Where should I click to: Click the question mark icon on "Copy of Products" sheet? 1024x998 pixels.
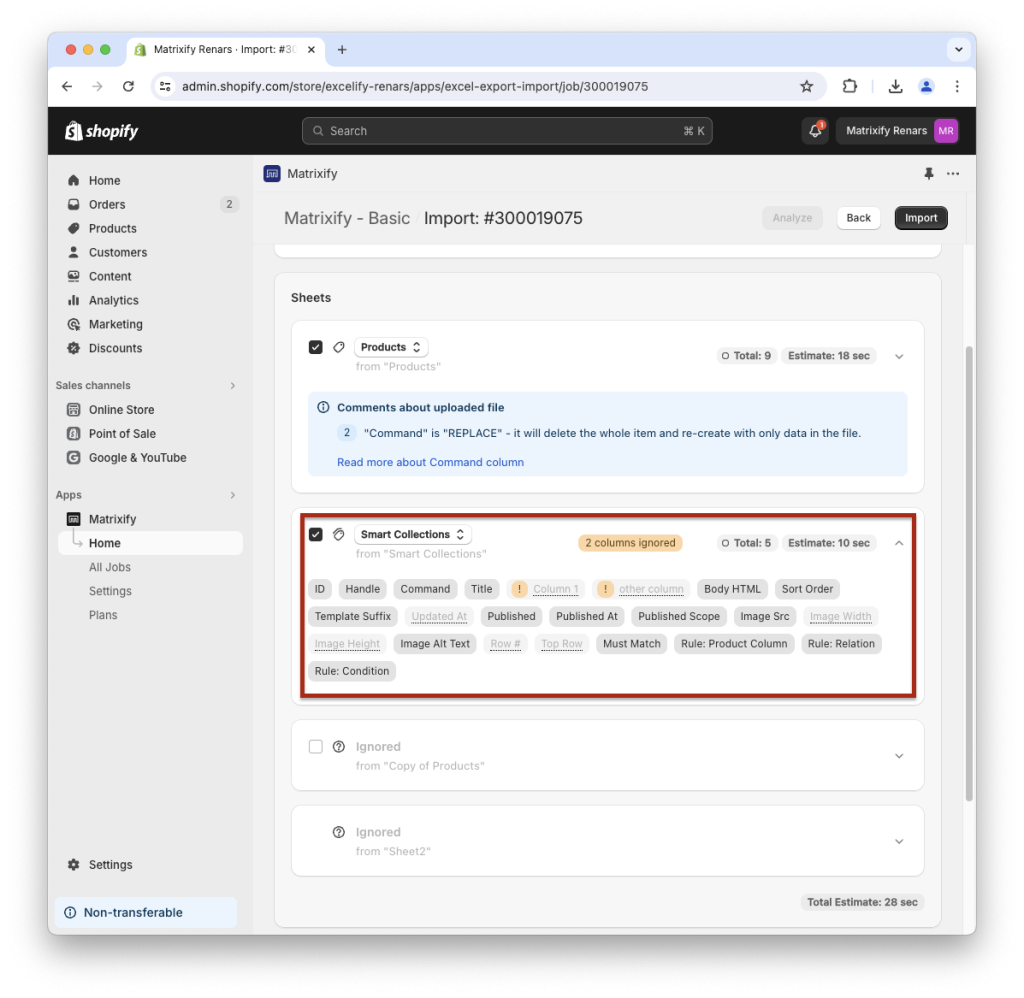pyautogui.click(x=340, y=746)
